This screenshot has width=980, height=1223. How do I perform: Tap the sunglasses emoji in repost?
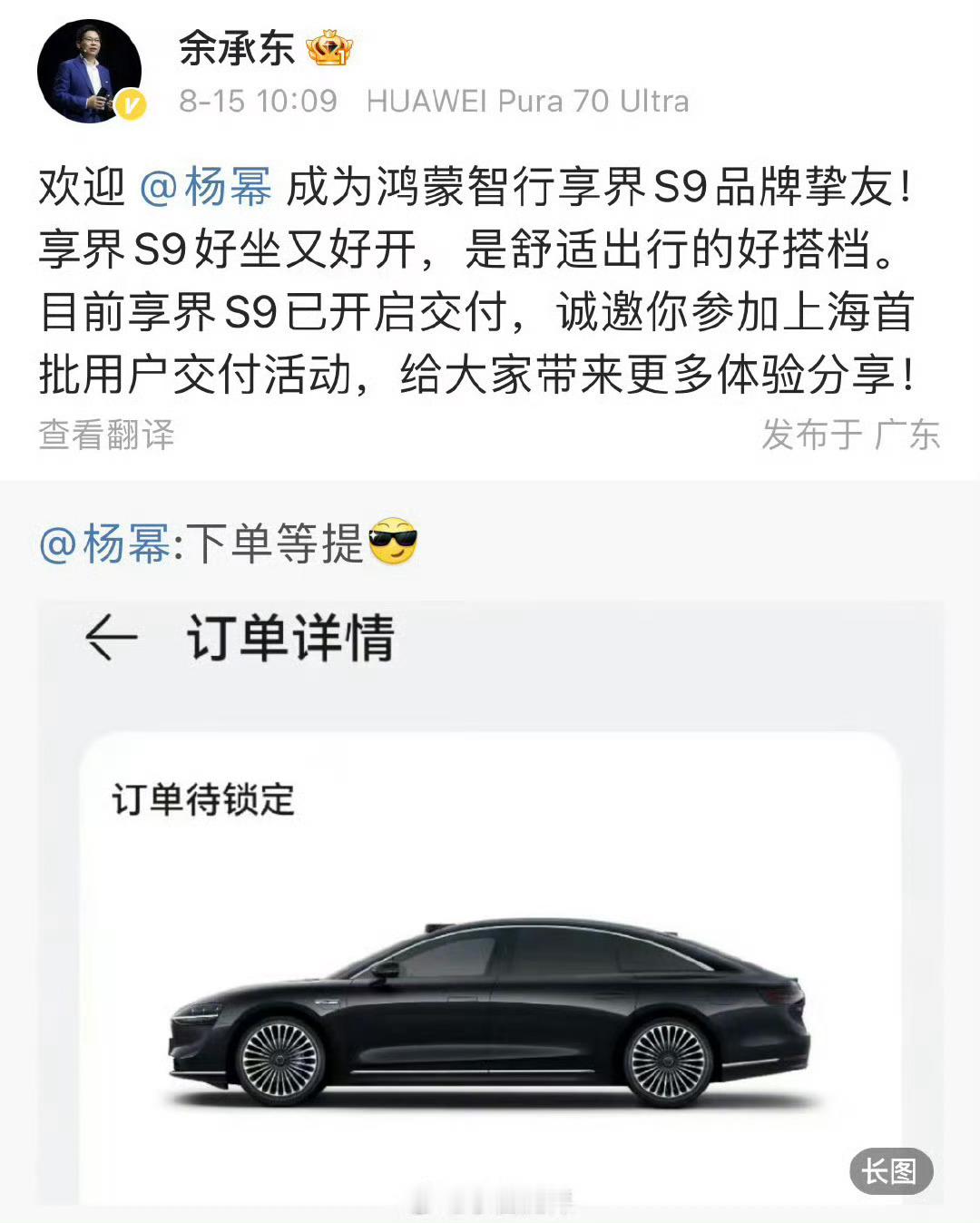[x=394, y=543]
